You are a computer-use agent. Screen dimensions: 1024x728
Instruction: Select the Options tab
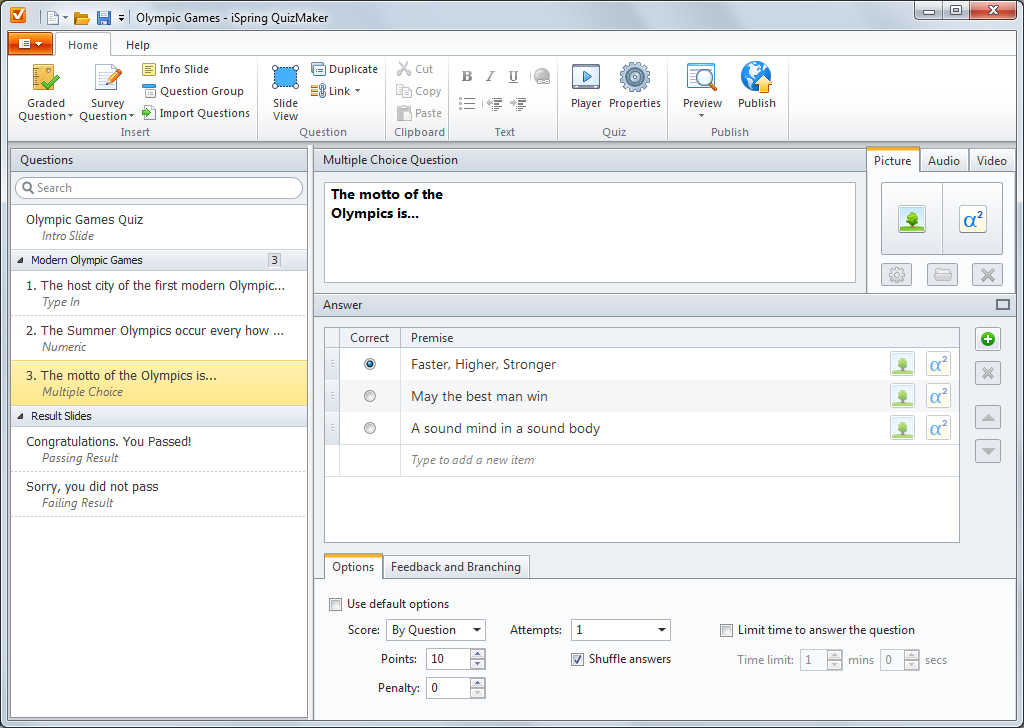click(x=353, y=567)
